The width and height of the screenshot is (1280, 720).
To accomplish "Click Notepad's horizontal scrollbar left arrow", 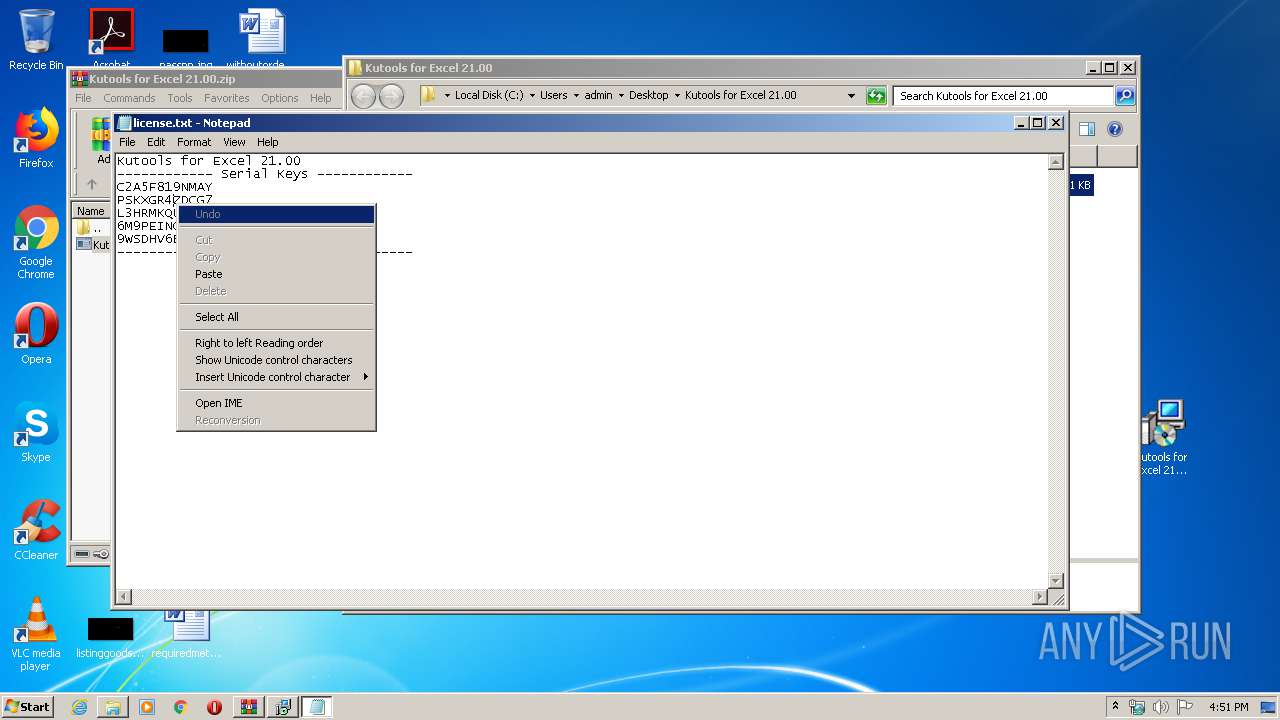I will click(124, 597).
